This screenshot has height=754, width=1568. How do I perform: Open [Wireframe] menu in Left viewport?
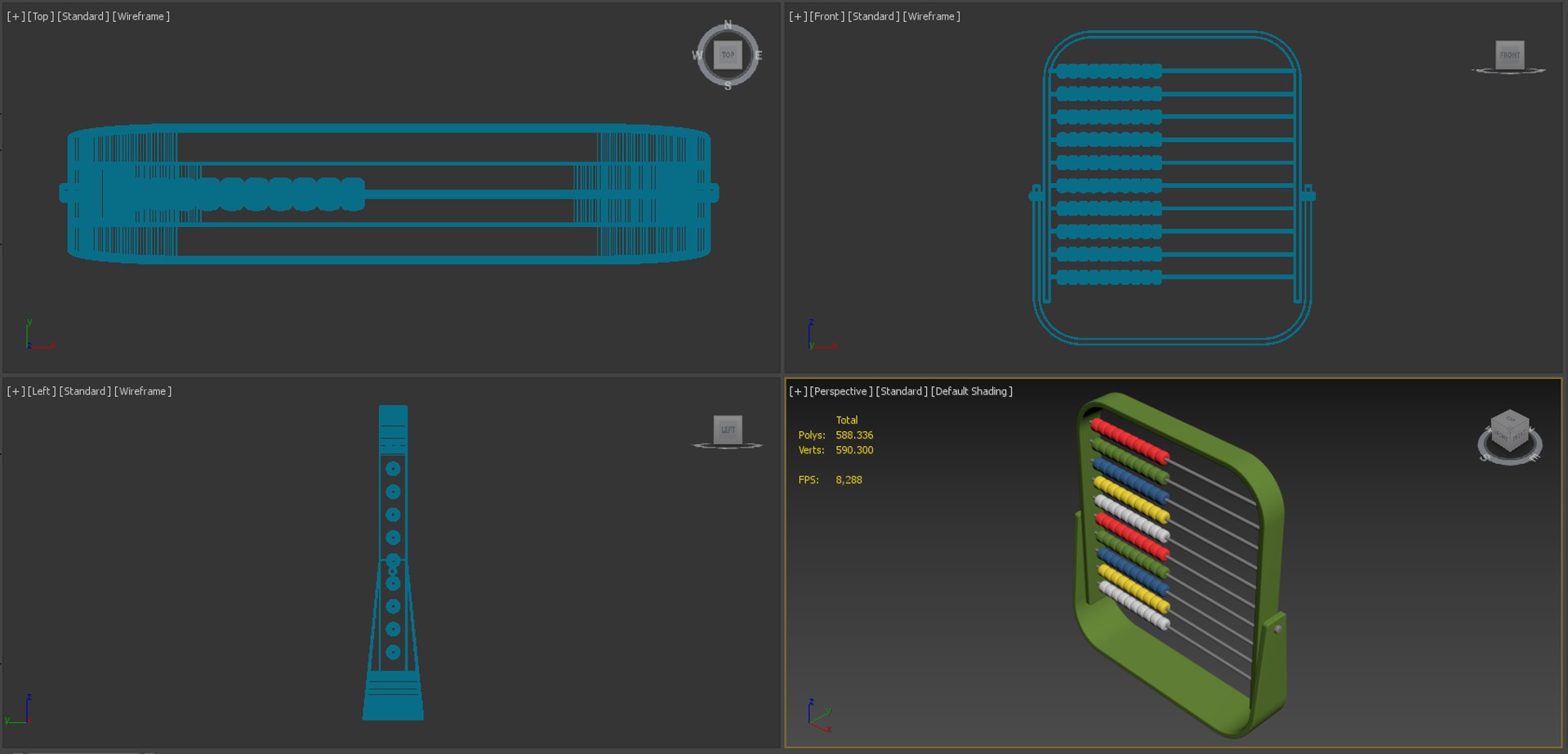tap(143, 391)
